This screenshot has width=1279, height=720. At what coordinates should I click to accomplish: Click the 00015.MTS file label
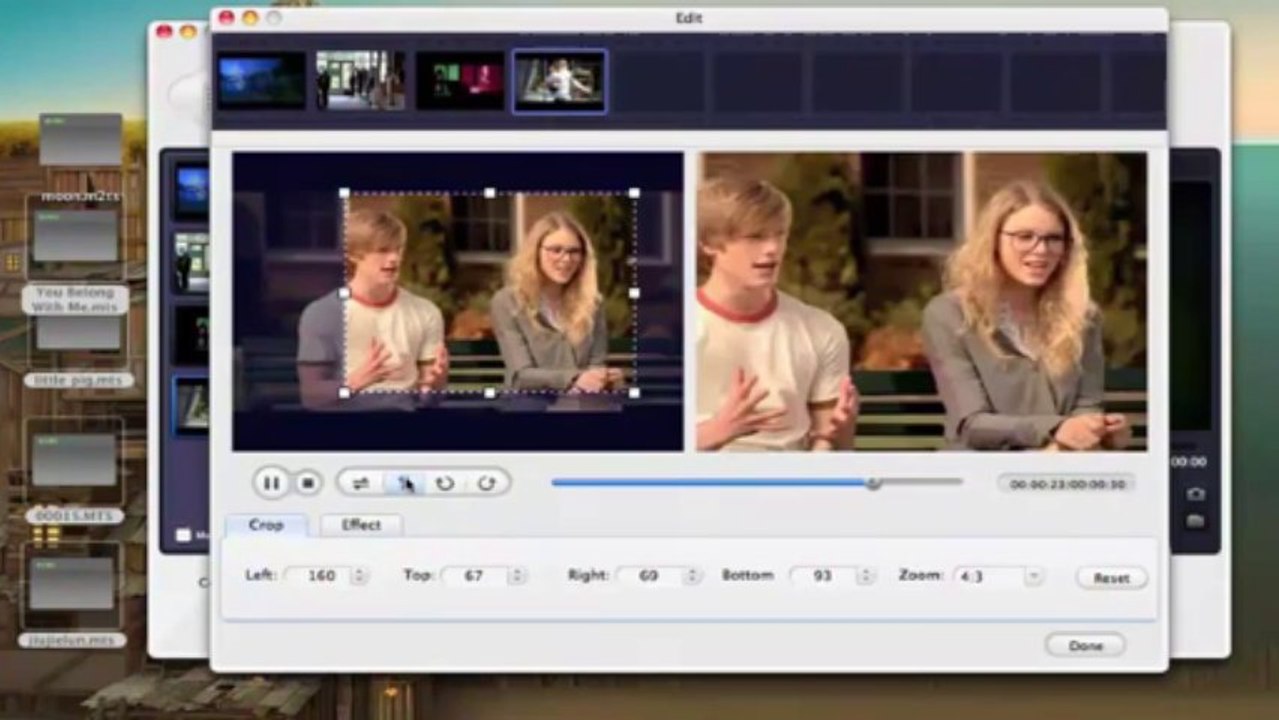(x=73, y=516)
